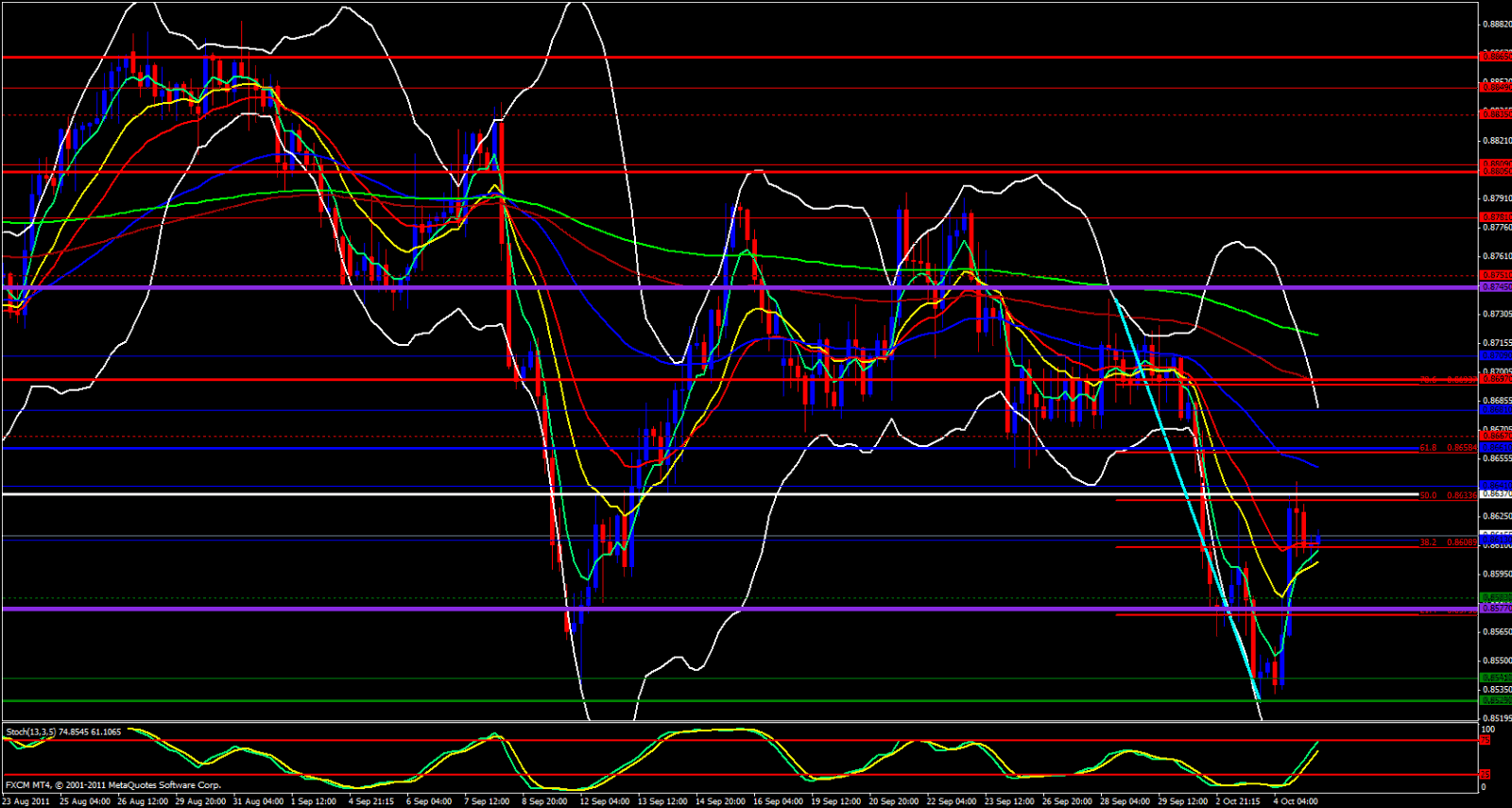Click the '8 Sep 20:00' time label
This screenshot has width=1512, height=808.
[x=544, y=801]
